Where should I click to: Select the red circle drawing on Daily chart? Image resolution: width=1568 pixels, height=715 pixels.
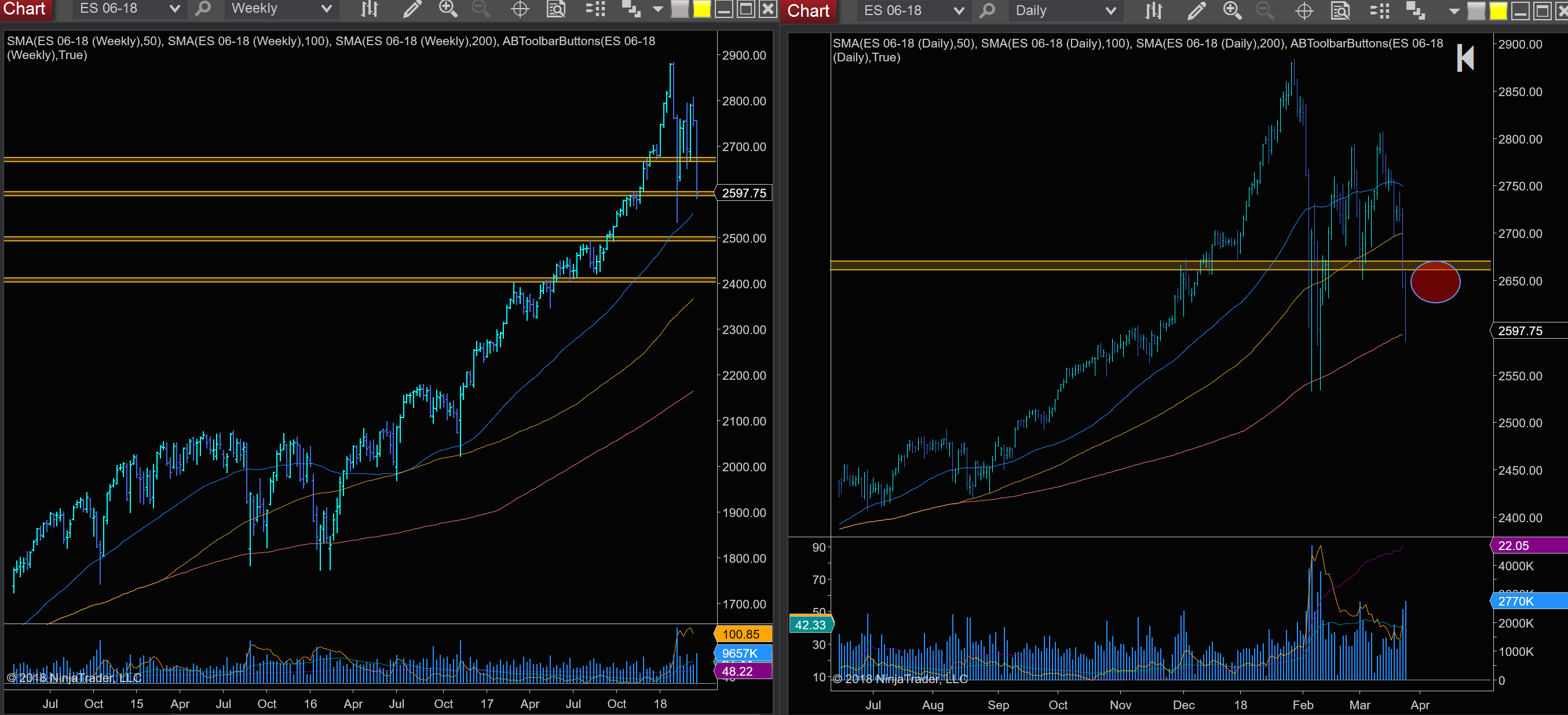click(x=1435, y=282)
